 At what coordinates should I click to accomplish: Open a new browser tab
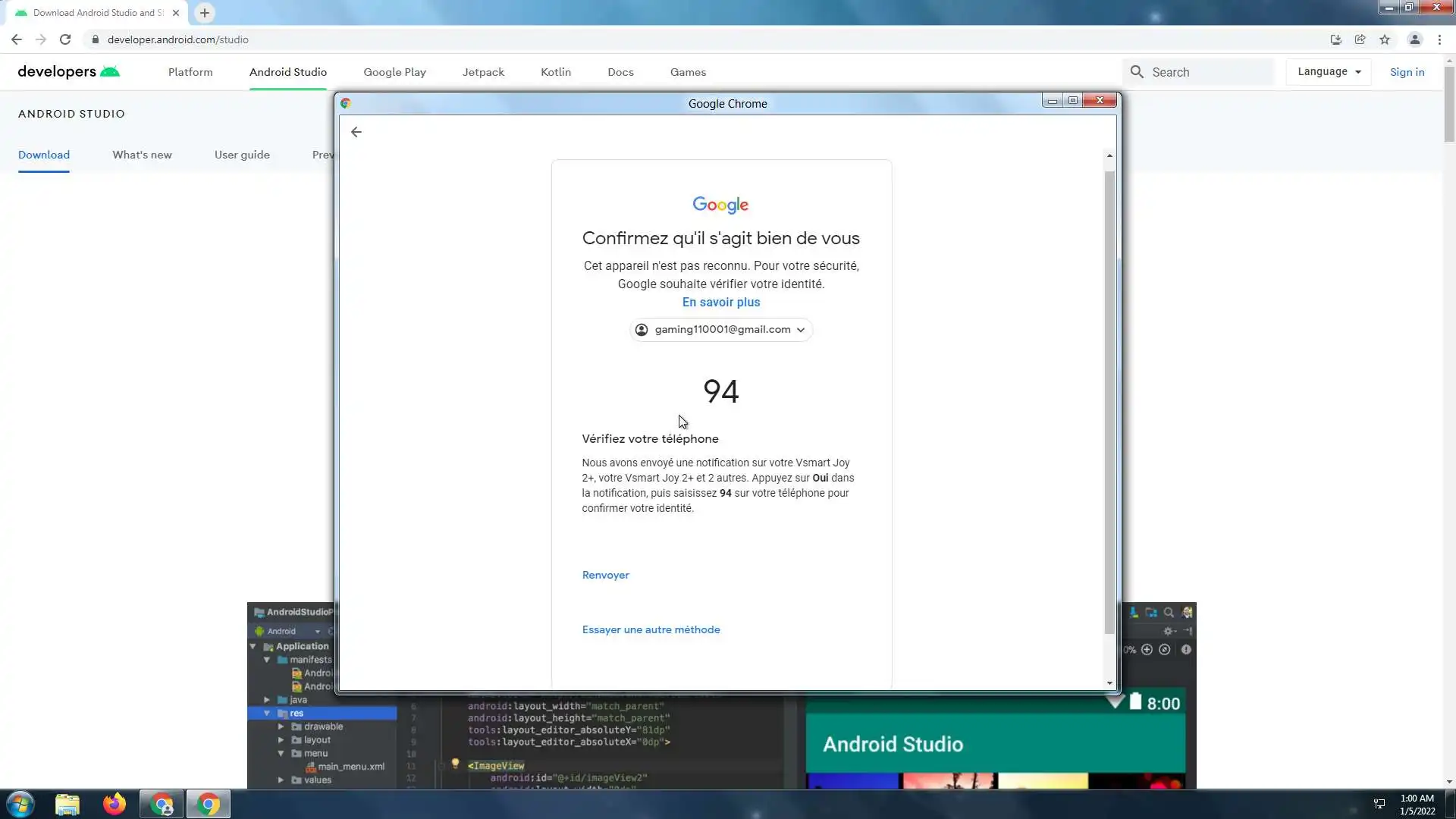[x=205, y=13]
